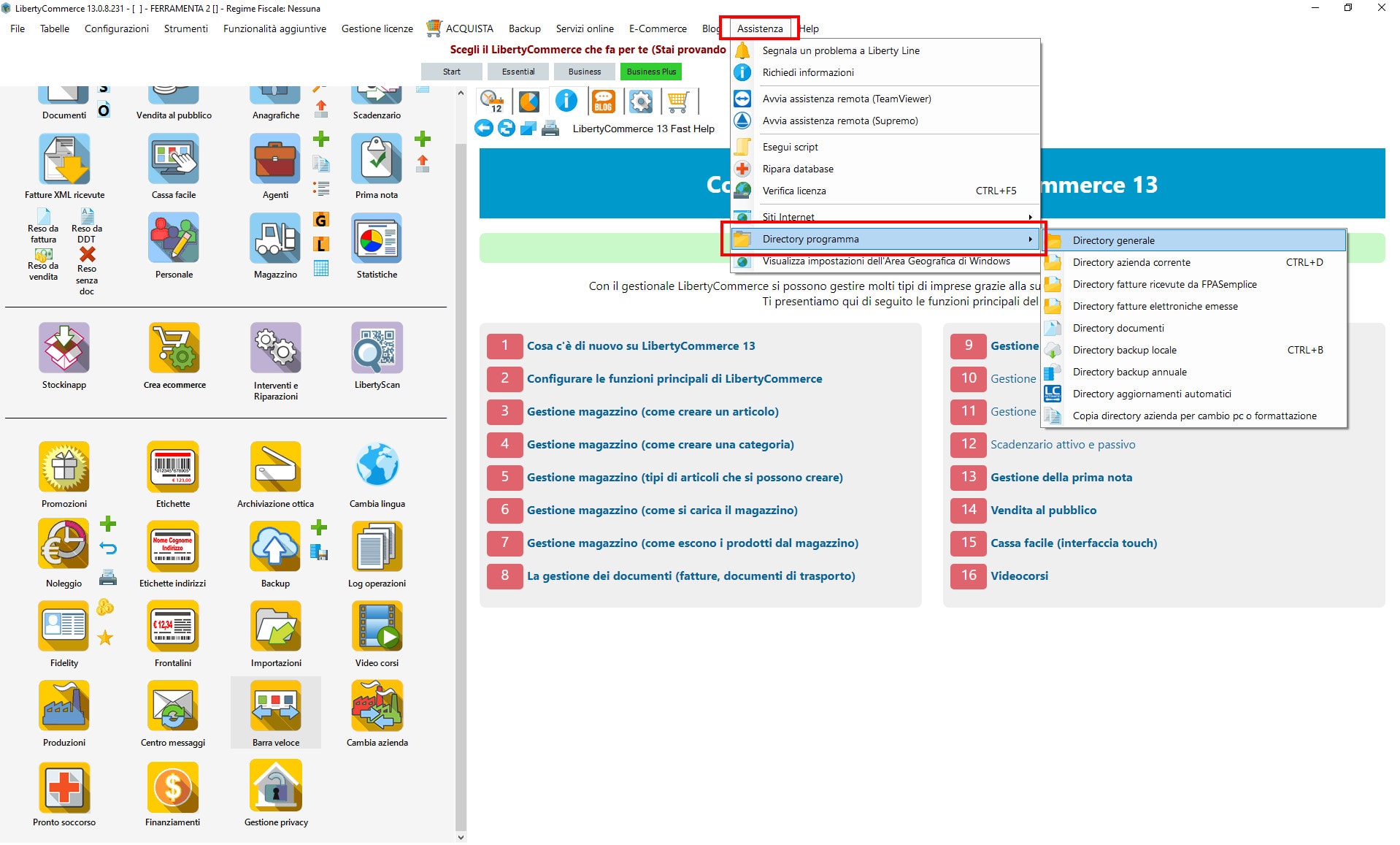Open link Cassa facile (interfaccia touch)
This screenshot has width=1400, height=845.
[x=1074, y=543]
